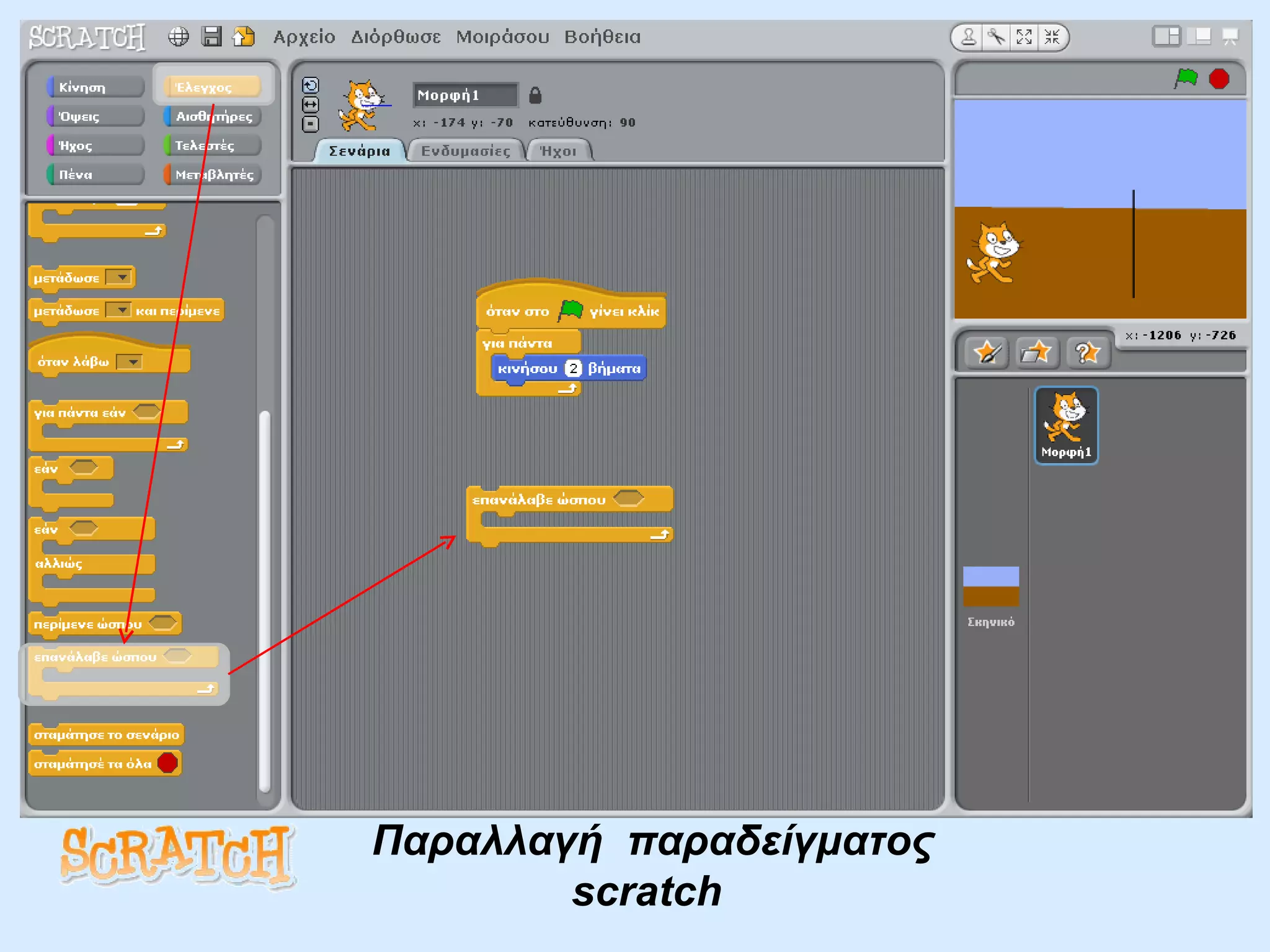Open dropdown on the όταν λάβω block
Image resolution: width=1270 pixels, height=952 pixels.
(130, 361)
